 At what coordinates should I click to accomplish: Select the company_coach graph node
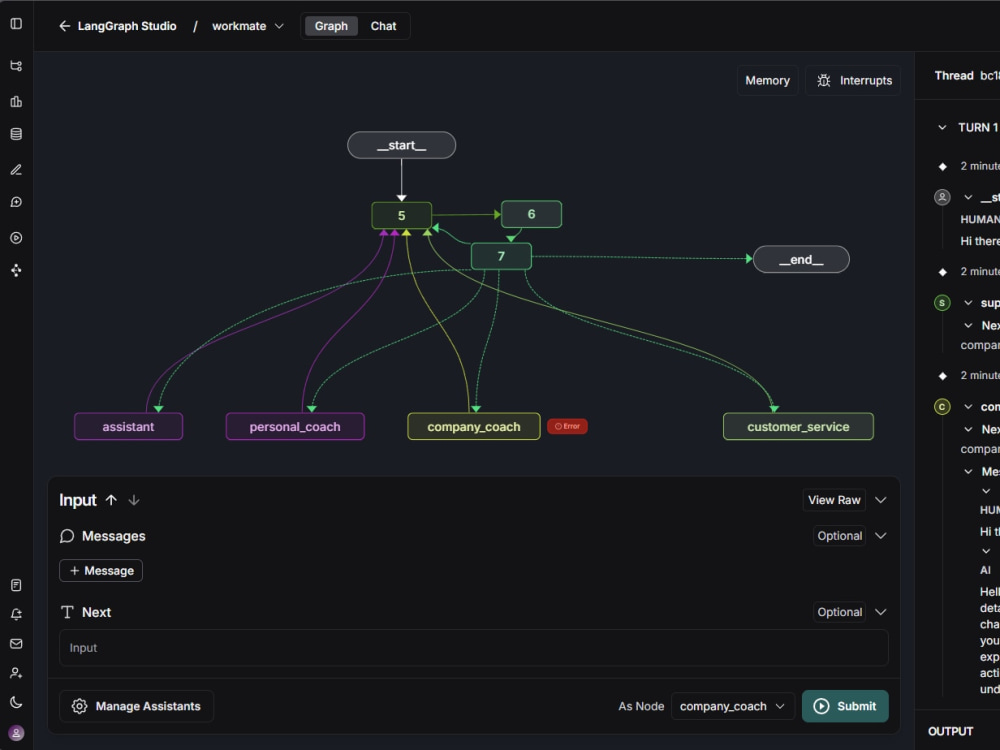[x=474, y=427]
